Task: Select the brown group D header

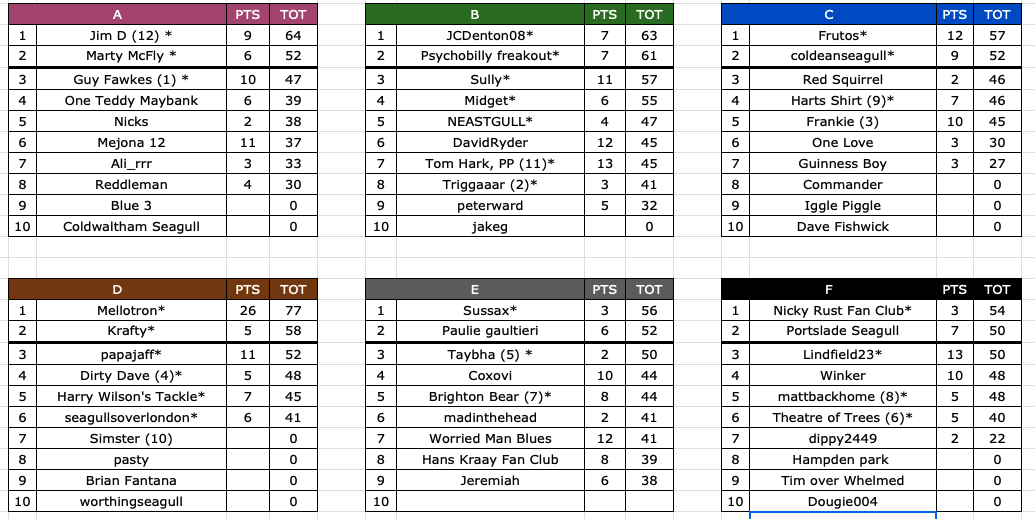Action: 117,289
